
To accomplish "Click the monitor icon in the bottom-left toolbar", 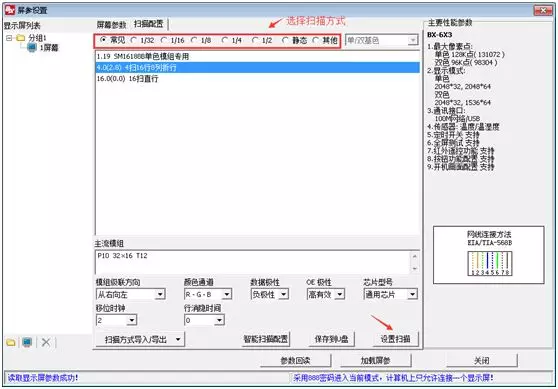I will [x=27, y=342].
